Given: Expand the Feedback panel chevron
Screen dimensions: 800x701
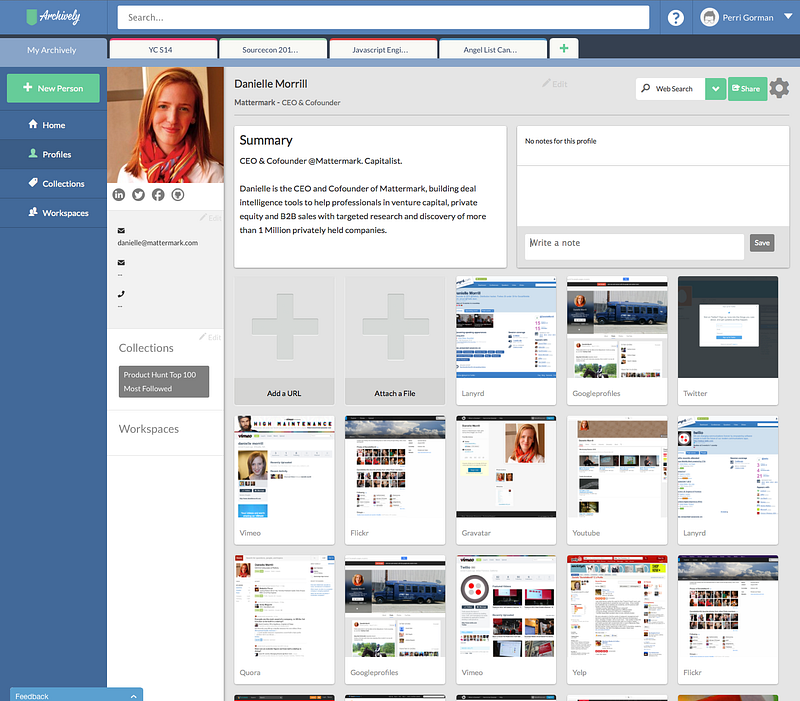Looking at the screenshot, I should [133, 696].
